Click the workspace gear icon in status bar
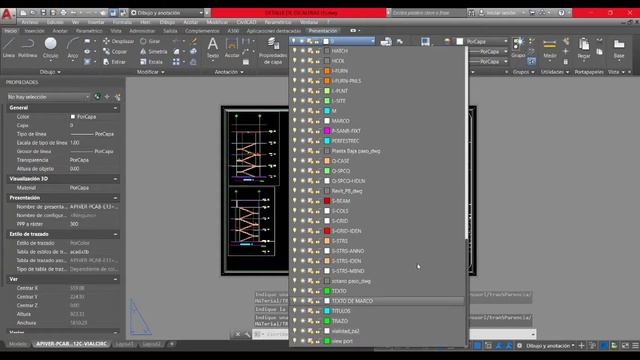This screenshot has height=360, width=640. pyautogui.click(x=519, y=346)
